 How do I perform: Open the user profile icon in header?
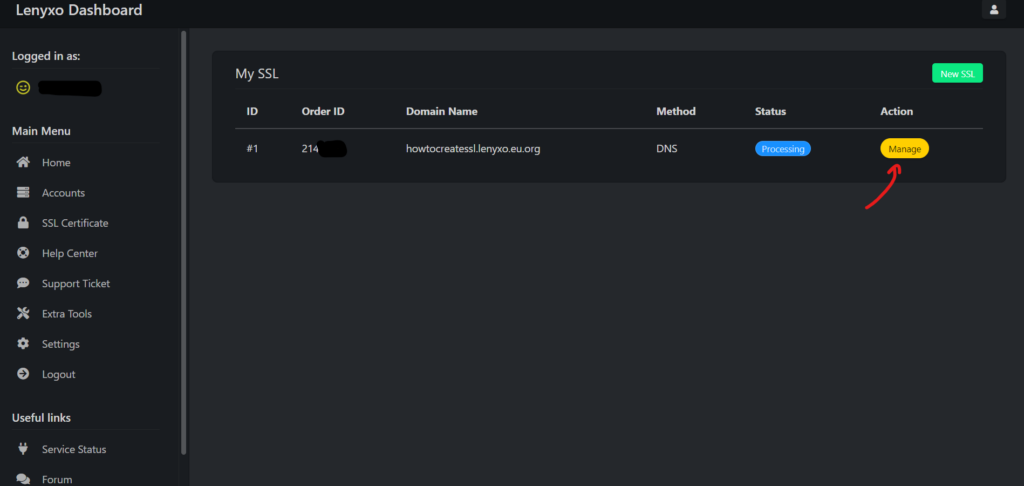click(993, 10)
